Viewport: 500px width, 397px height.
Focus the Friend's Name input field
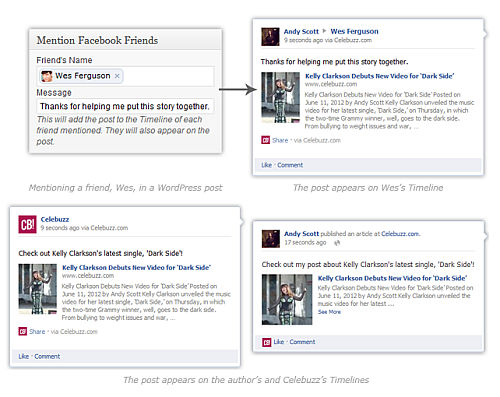point(125,76)
